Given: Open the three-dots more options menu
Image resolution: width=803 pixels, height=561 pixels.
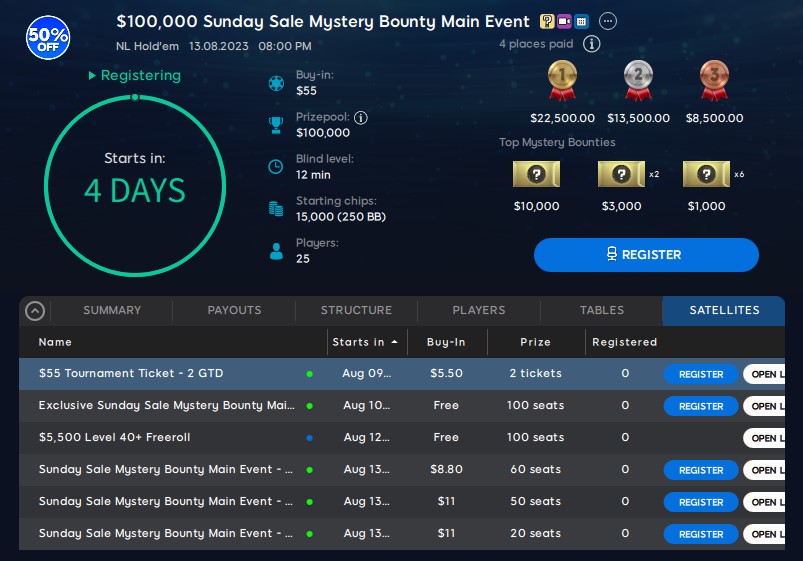Looking at the screenshot, I should coord(608,21).
